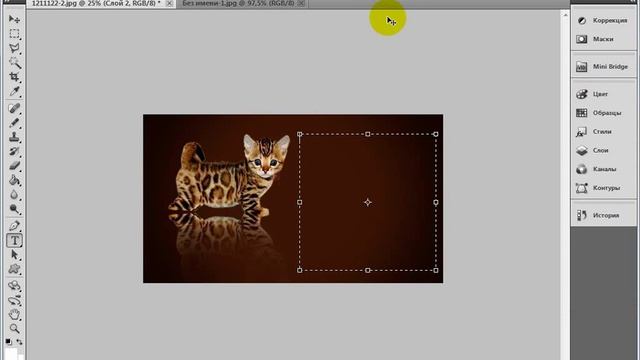
Task: Open the Mini Bridge panel
Action: pyautogui.click(x=603, y=67)
